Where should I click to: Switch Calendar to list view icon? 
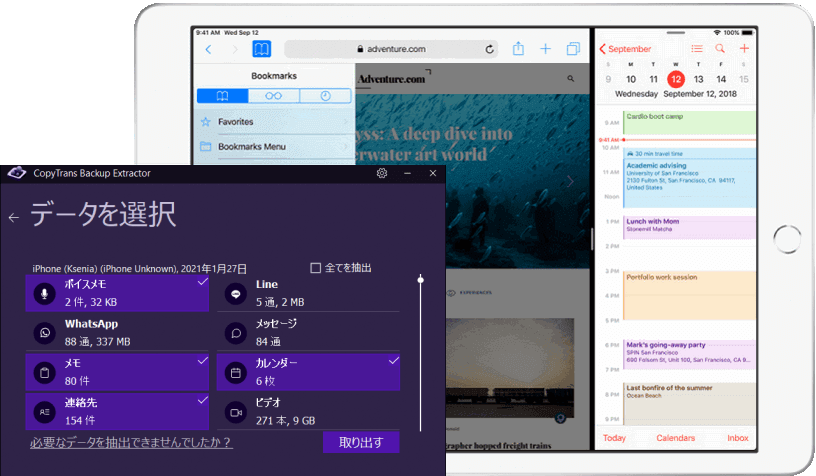coord(697,49)
